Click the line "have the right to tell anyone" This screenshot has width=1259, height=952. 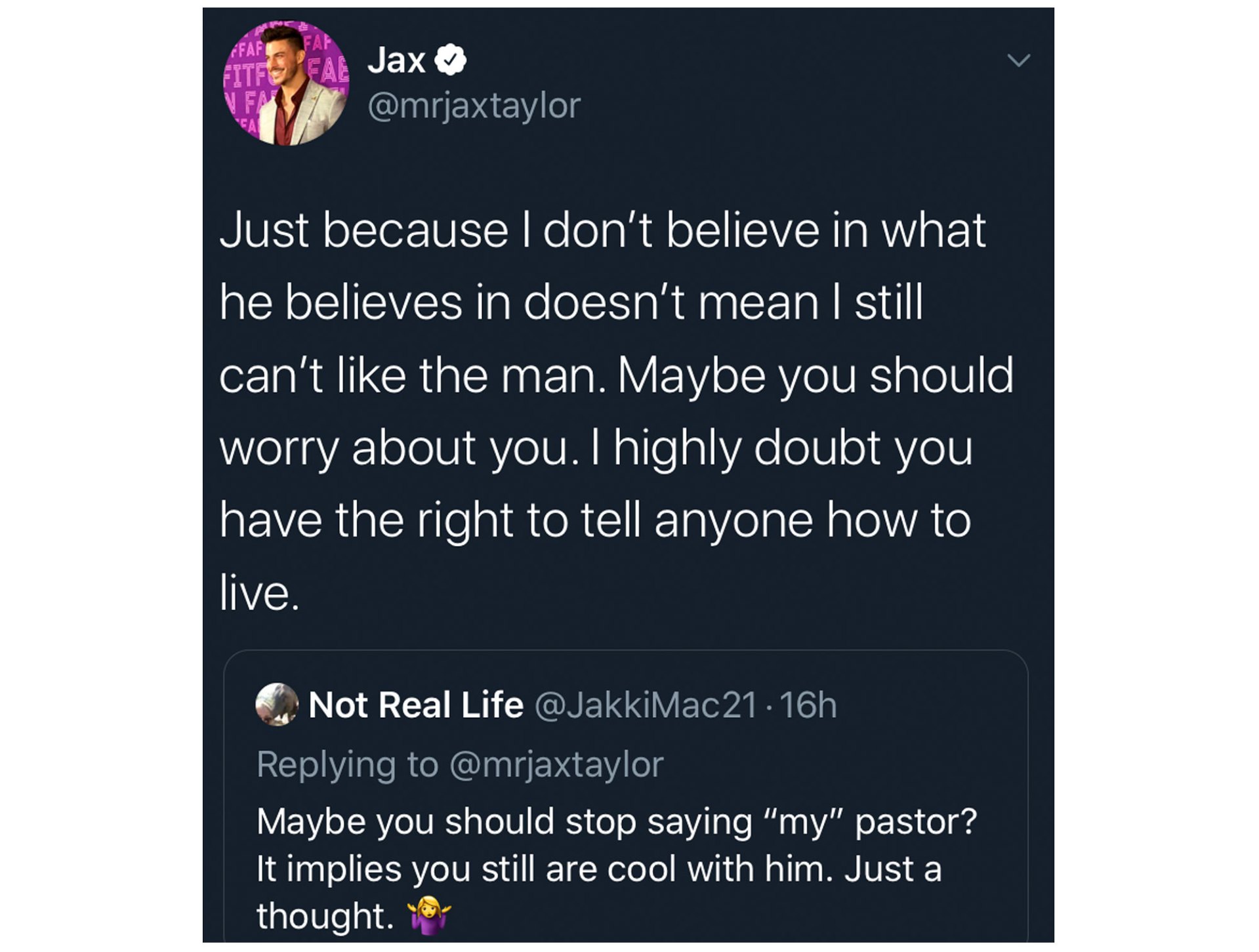(594, 520)
